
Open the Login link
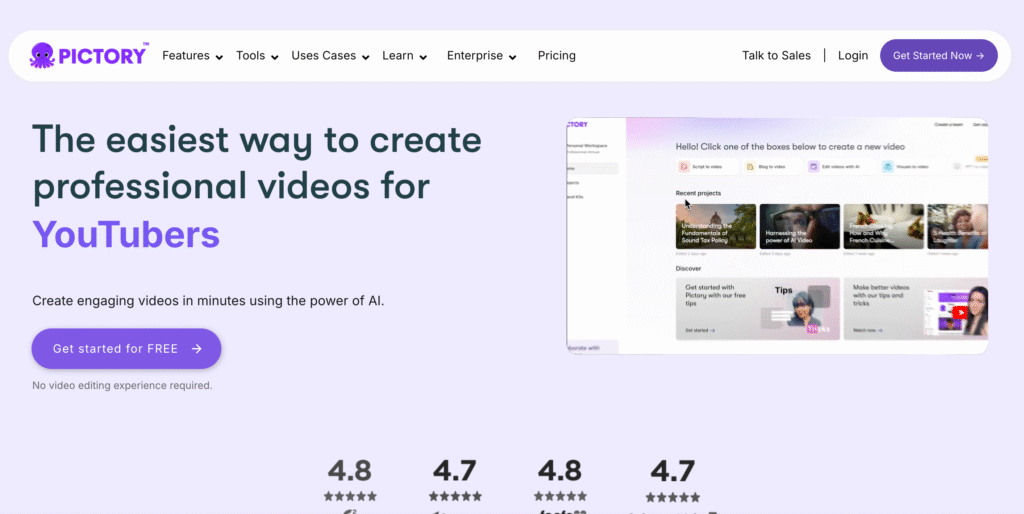(852, 56)
